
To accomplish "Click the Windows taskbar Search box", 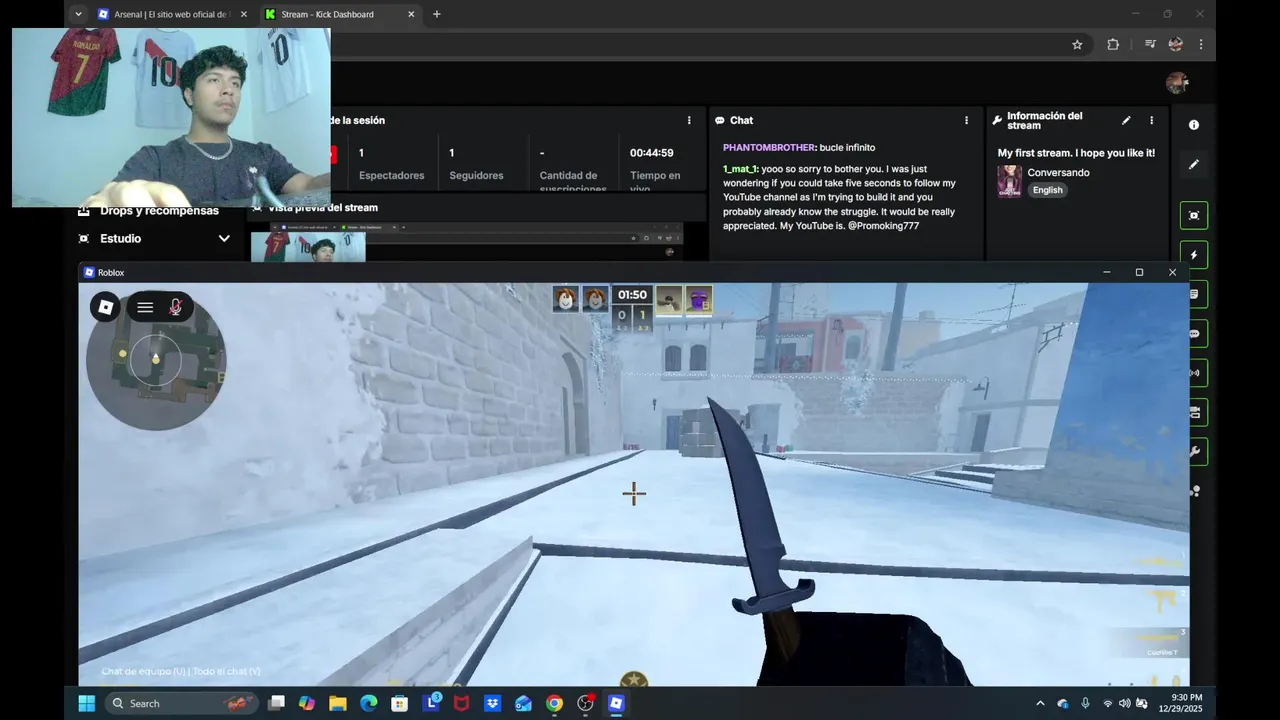I will 181,703.
